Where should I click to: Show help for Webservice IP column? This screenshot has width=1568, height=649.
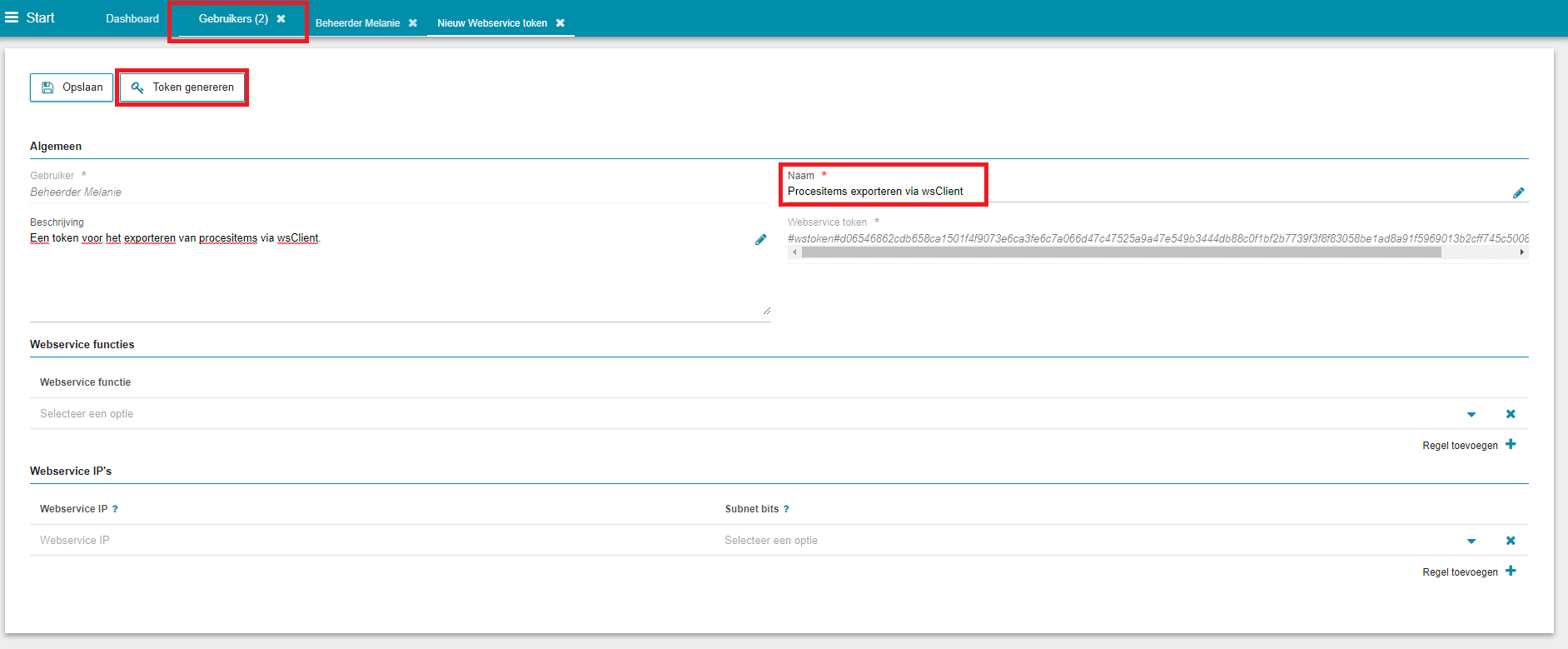click(115, 509)
